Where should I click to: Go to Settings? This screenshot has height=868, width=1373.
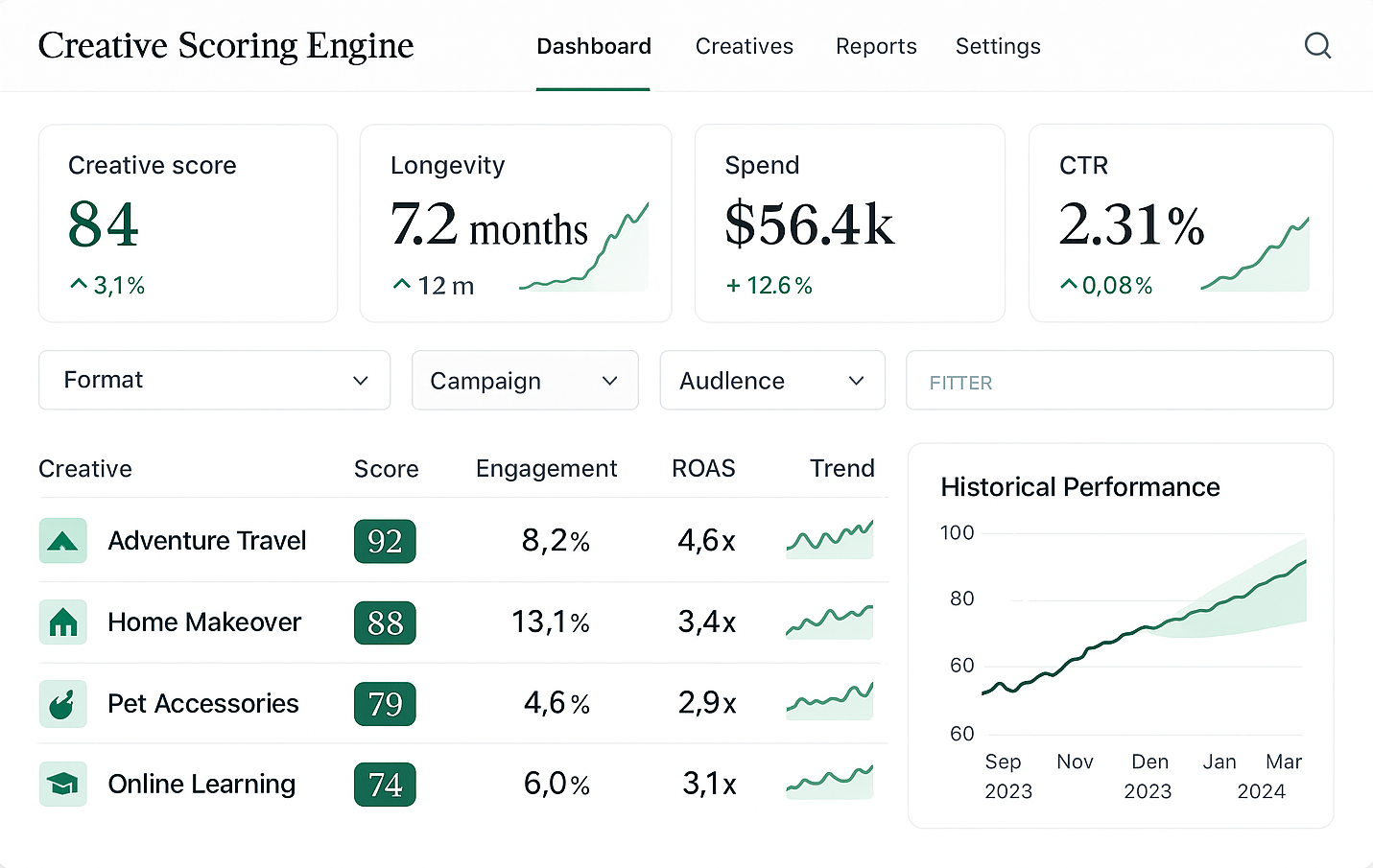998,46
